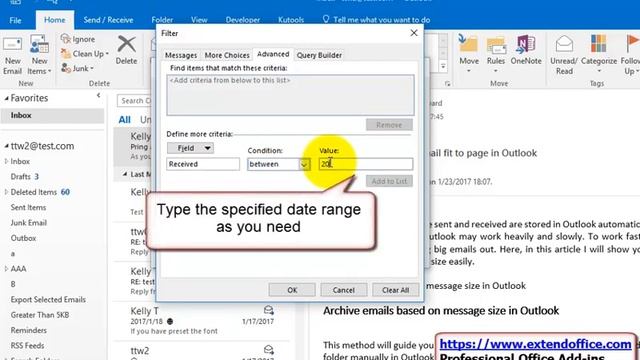Image resolution: width=640 pixels, height=360 pixels.
Task: Switch to the Send / Receive tab
Action: pyautogui.click(x=108, y=20)
